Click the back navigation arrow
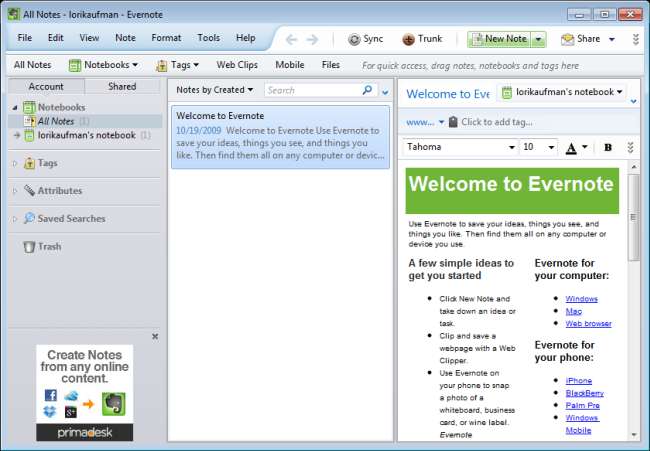 291,39
